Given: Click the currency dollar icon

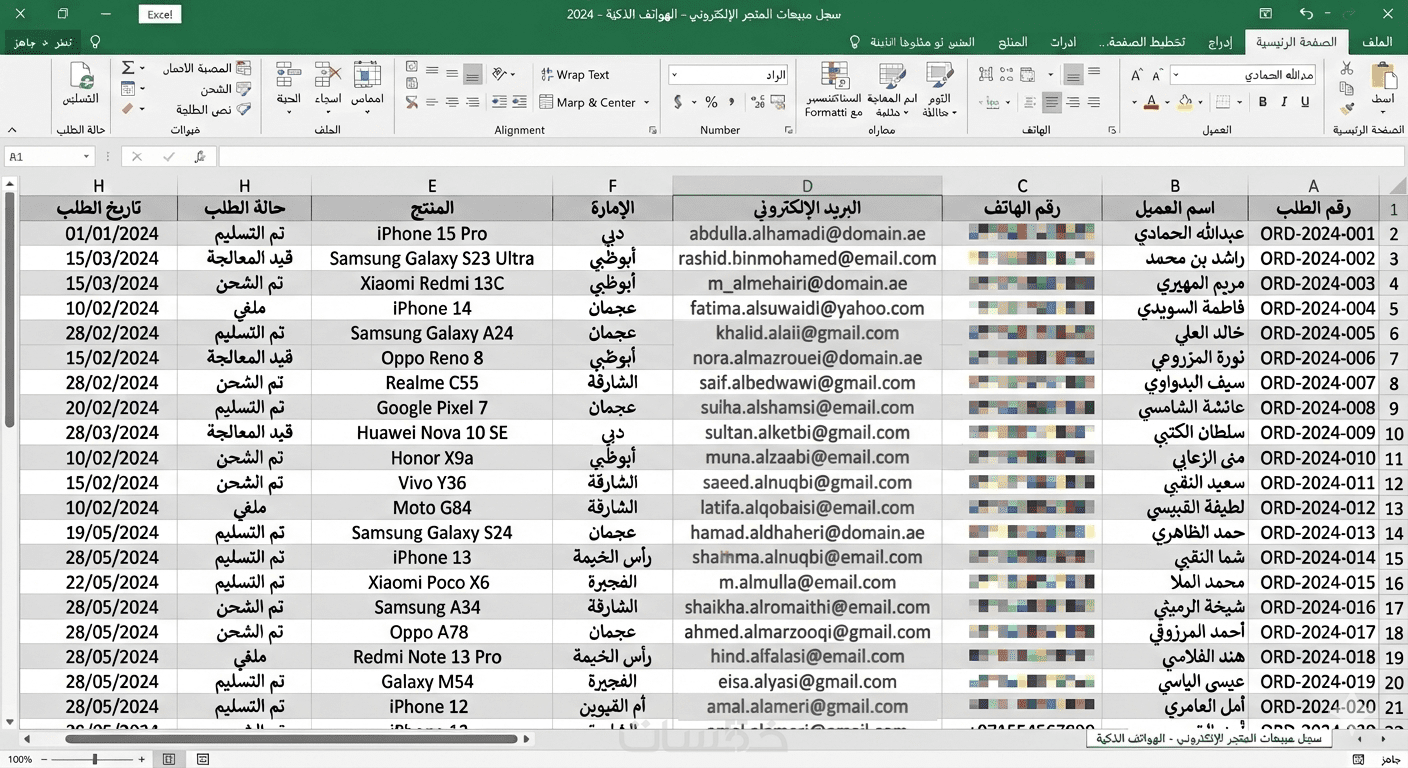Looking at the screenshot, I should pyautogui.click(x=678, y=102).
